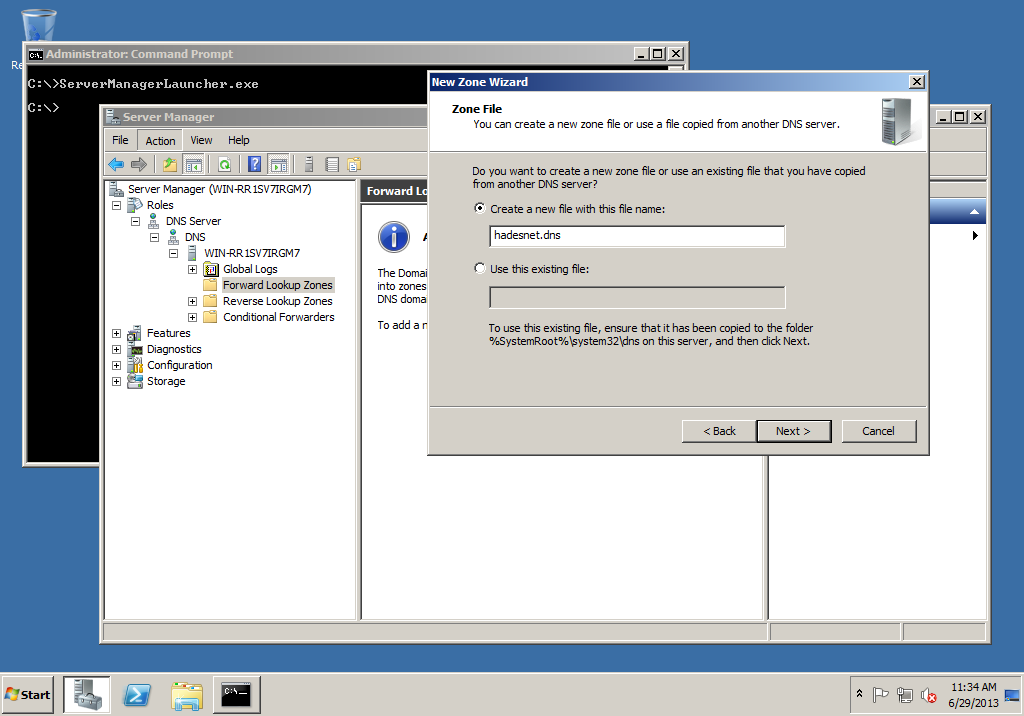Open Windows Explorer from the taskbar
The image size is (1024, 716).
coord(187,694)
